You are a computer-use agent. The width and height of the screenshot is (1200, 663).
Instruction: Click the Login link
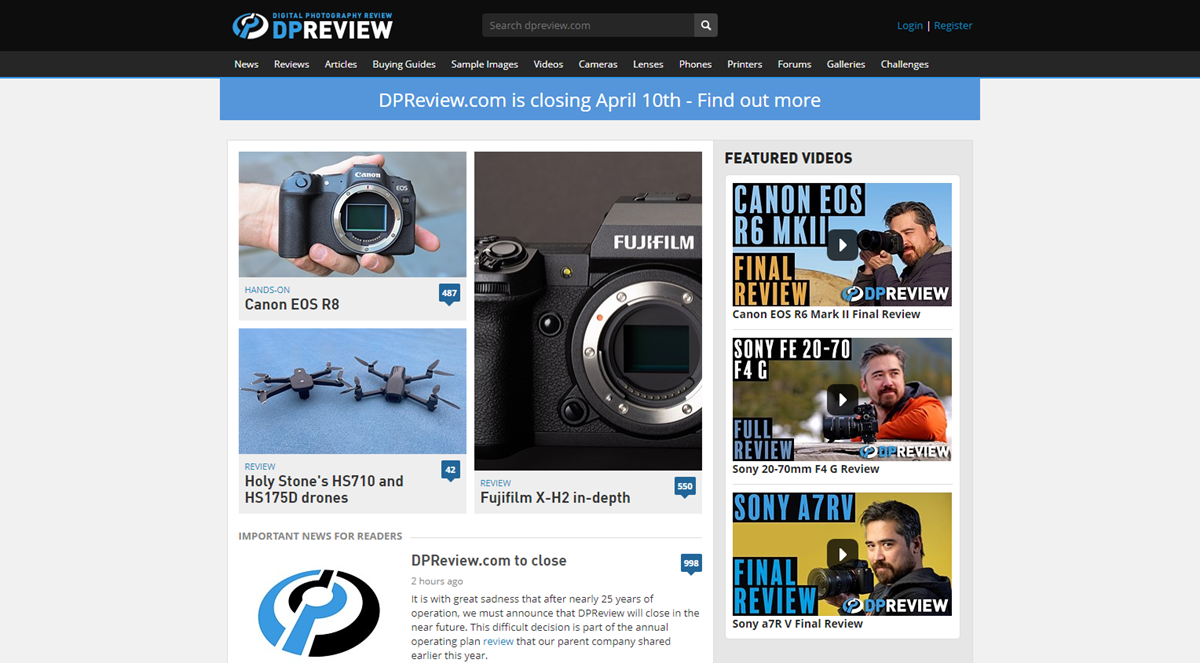click(910, 26)
